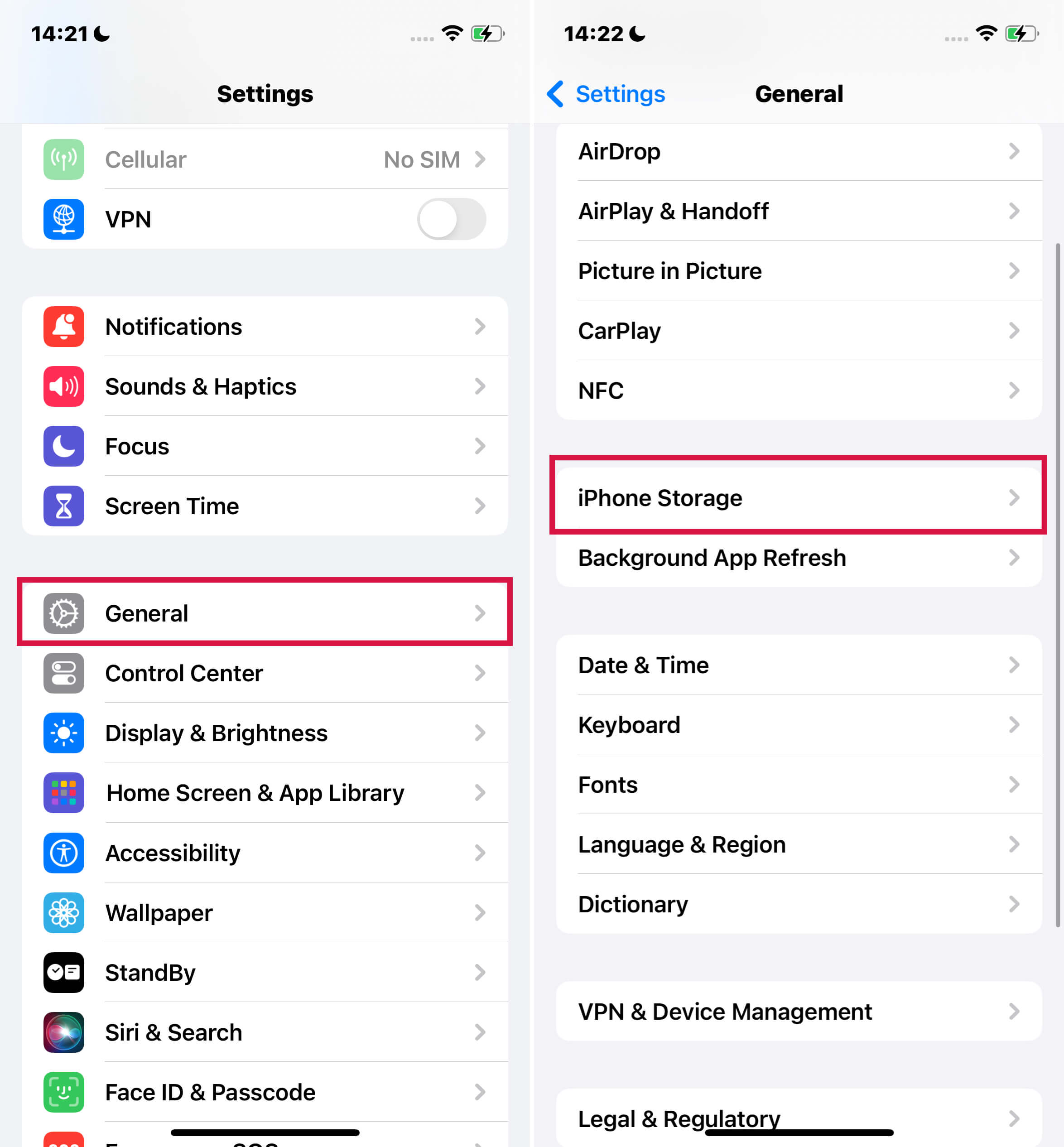
Task: Select Language & Region option
Action: click(x=798, y=844)
